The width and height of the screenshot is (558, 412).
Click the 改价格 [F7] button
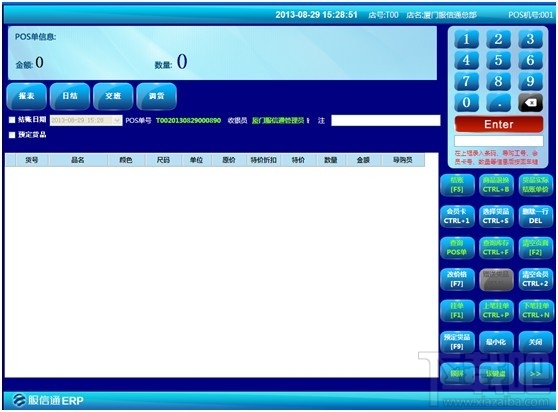(457, 279)
